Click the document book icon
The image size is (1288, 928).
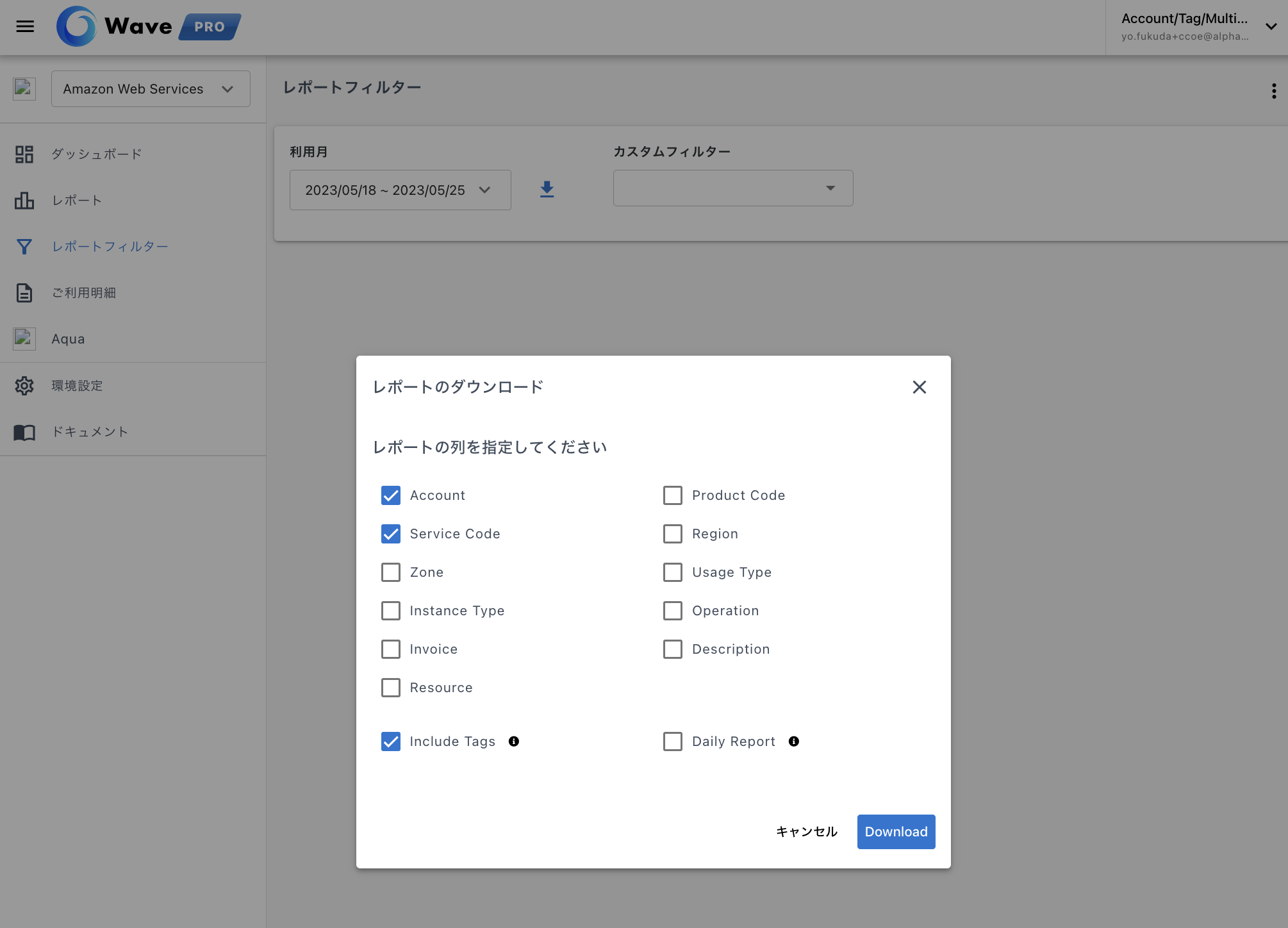pos(24,432)
